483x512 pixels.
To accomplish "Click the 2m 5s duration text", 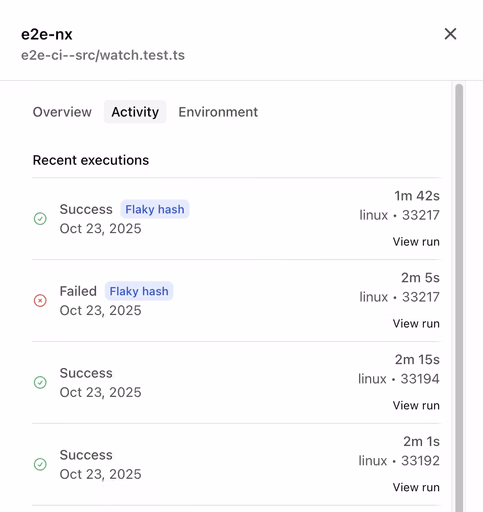I will 420,278.
